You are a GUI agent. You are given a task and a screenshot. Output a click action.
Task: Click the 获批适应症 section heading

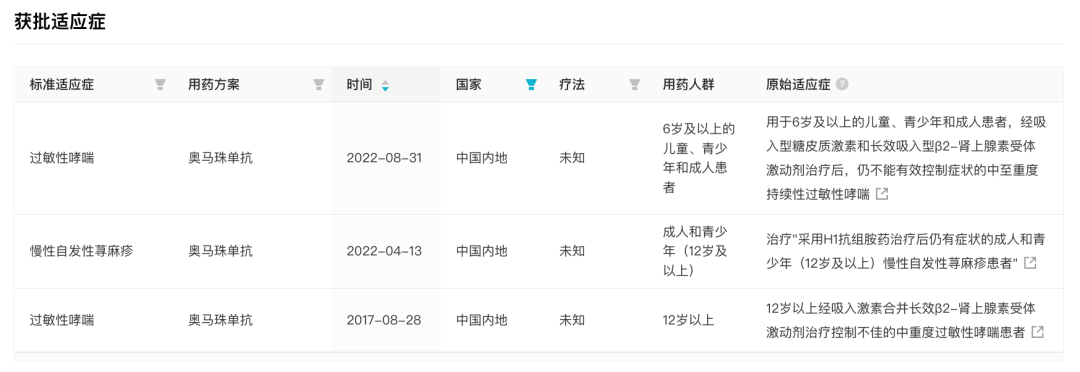(x=60, y=22)
